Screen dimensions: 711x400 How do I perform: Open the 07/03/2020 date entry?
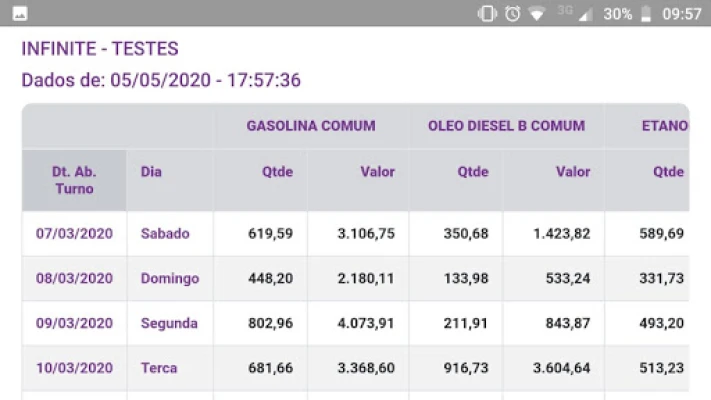click(74, 234)
